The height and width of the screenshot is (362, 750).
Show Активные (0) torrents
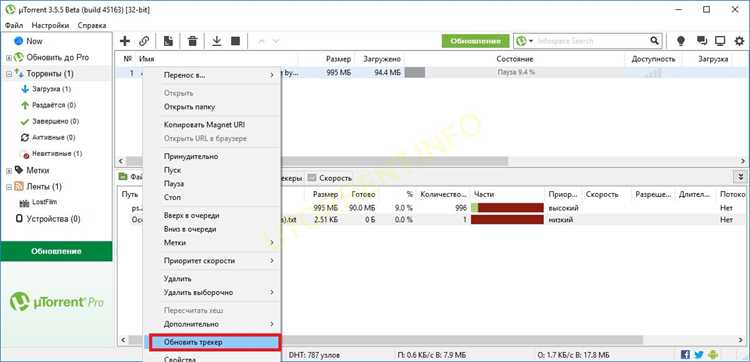[x=54, y=138]
